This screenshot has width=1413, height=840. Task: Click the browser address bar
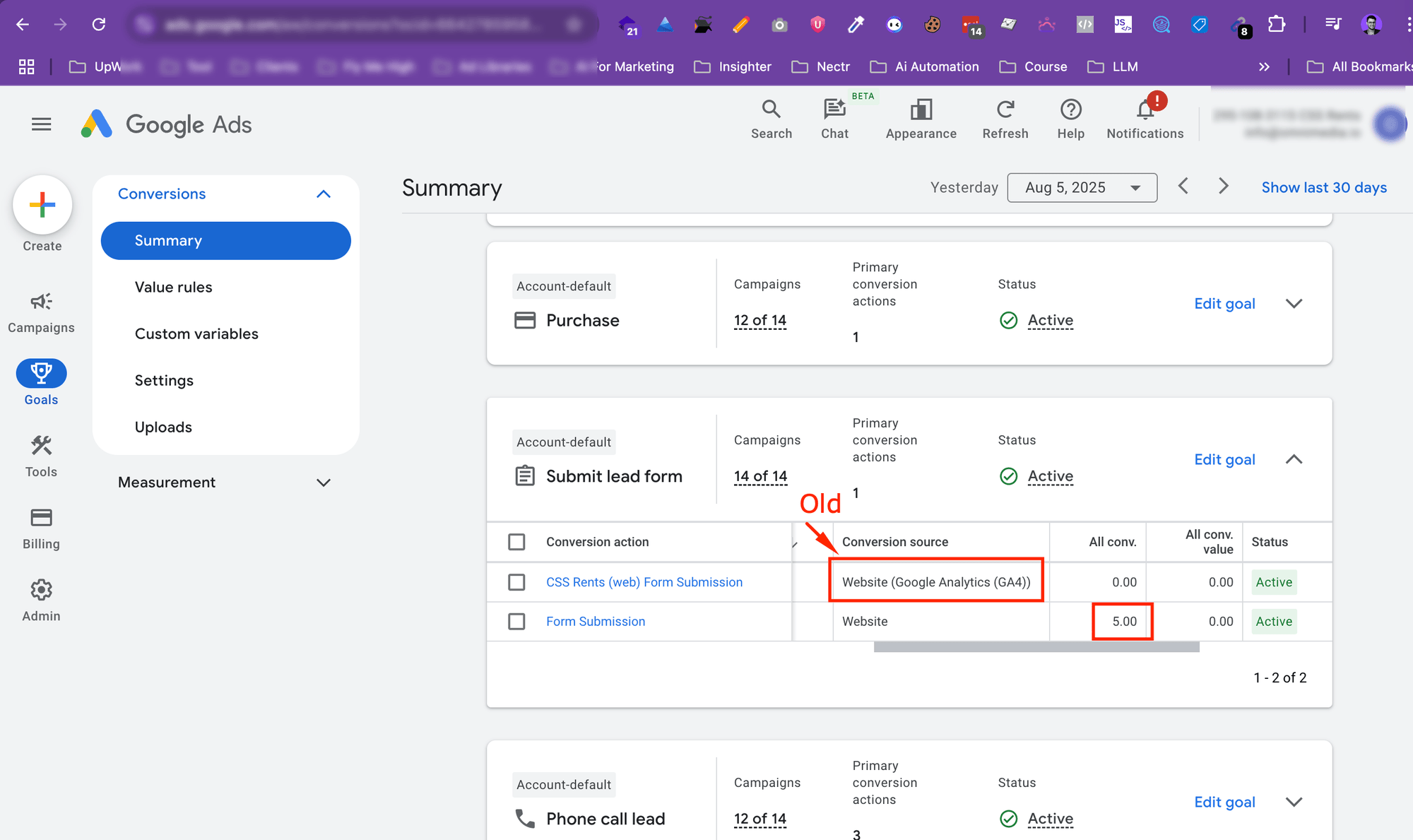(362, 25)
